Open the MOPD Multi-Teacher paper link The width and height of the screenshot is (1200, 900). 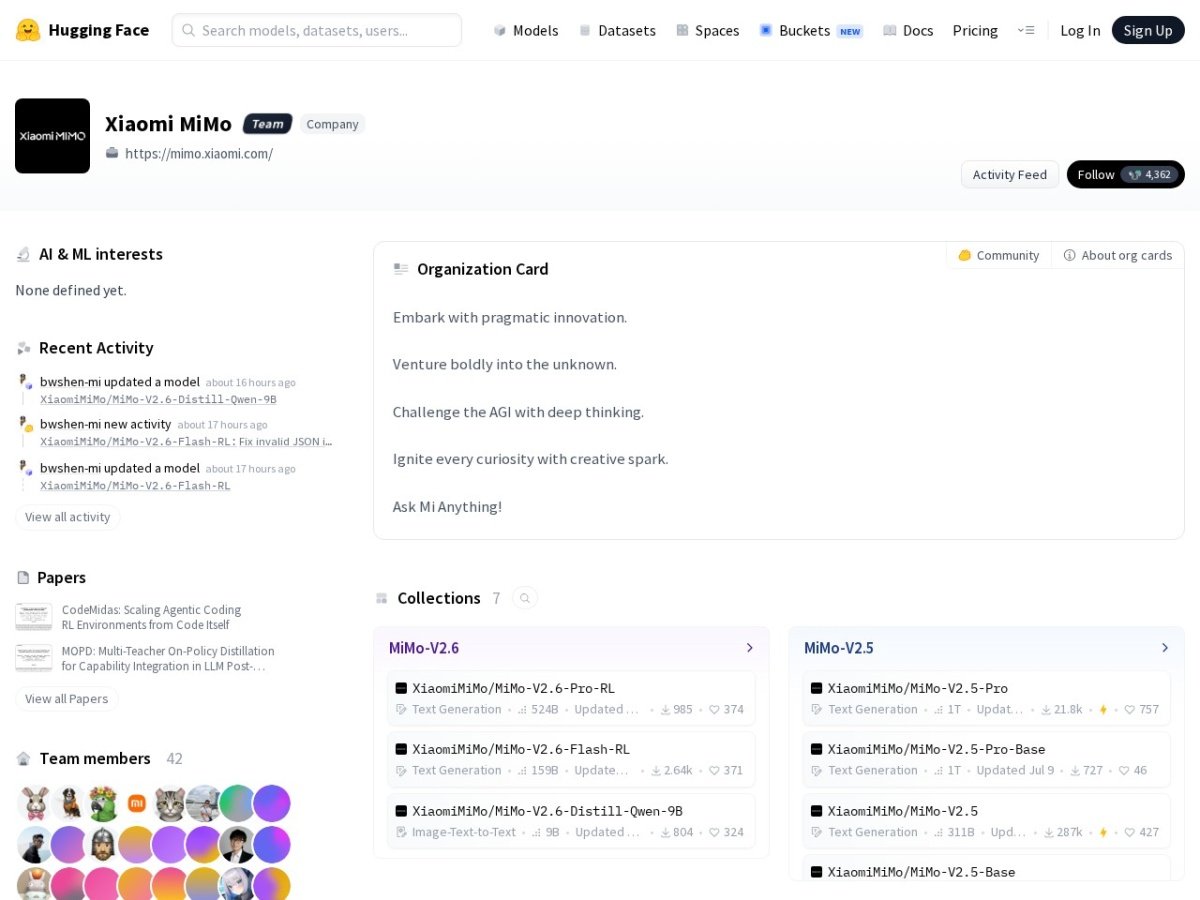tap(168, 658)
